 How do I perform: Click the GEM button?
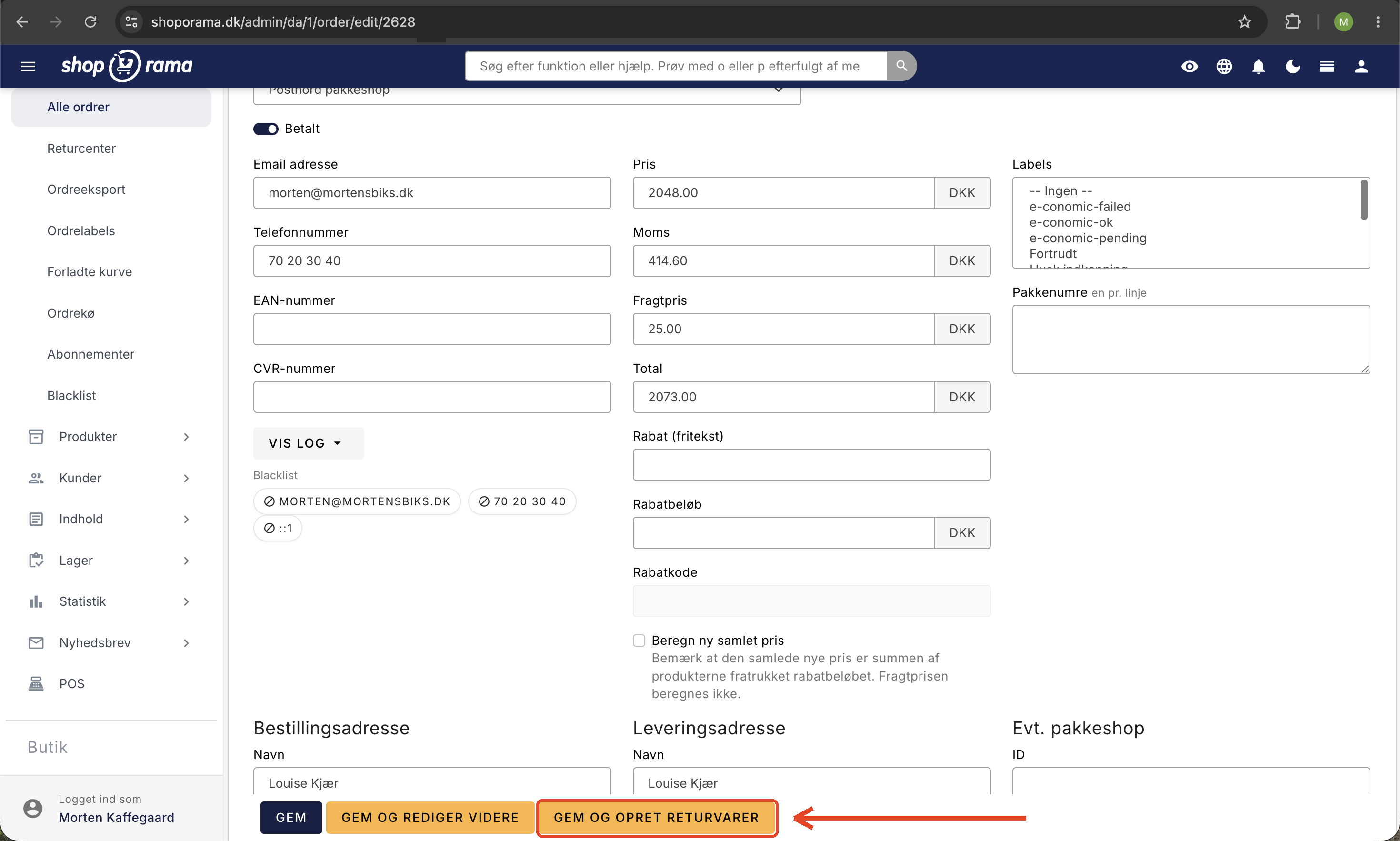pos(291,817)
